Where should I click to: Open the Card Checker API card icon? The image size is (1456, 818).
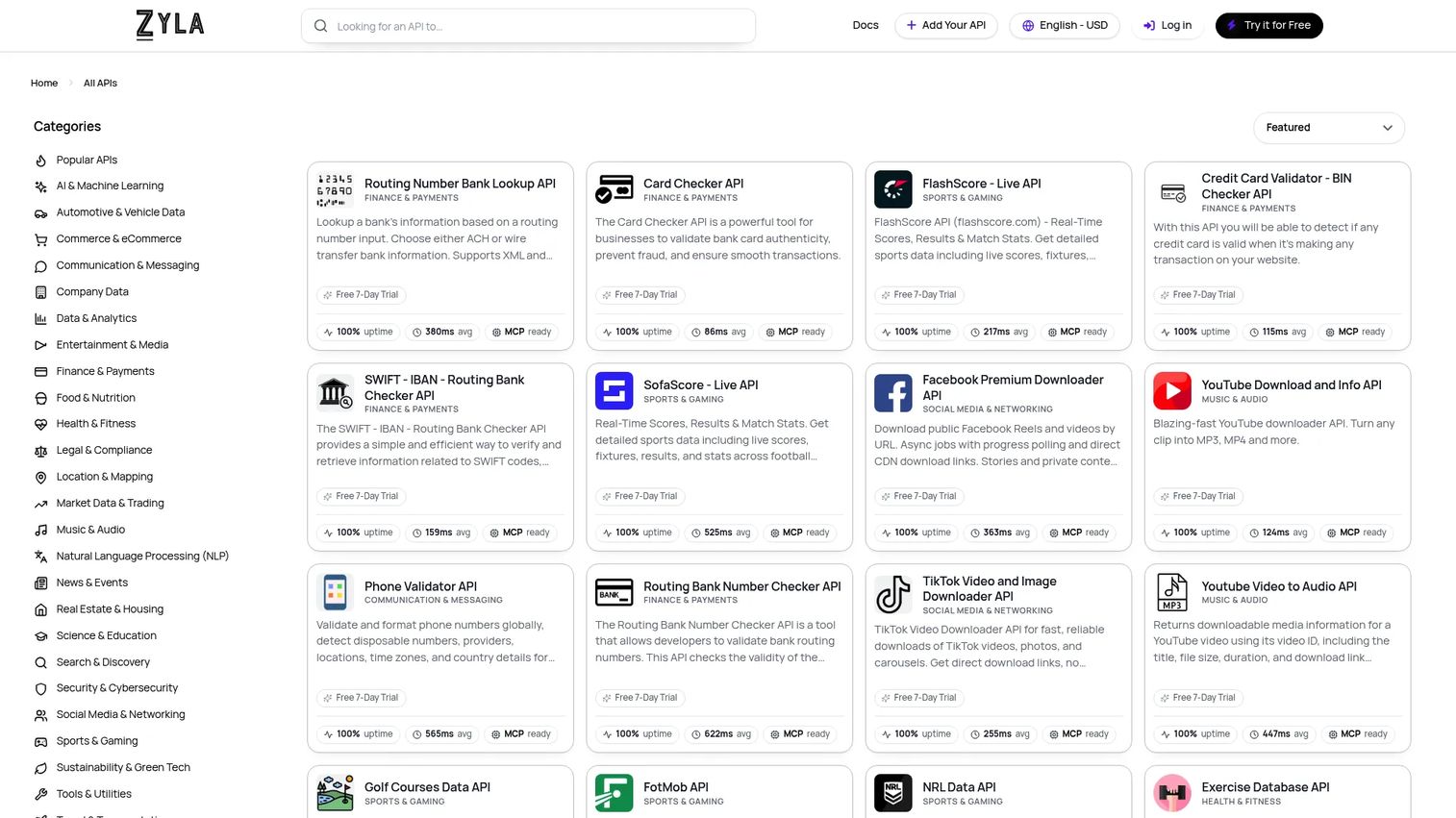(615, 190)
